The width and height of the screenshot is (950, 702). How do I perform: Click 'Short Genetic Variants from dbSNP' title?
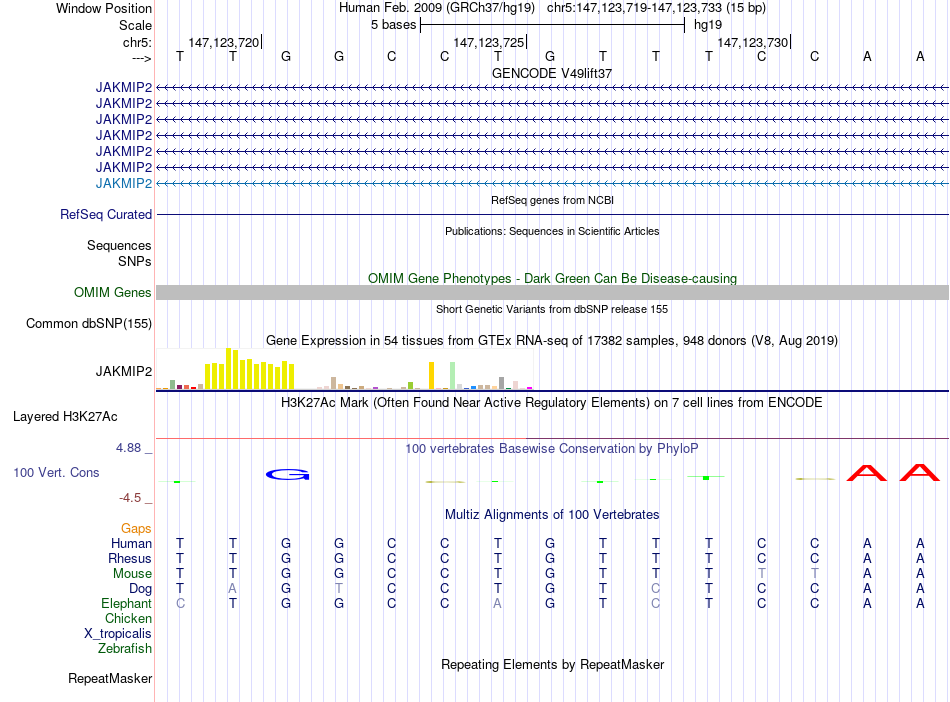coord(552,309)
